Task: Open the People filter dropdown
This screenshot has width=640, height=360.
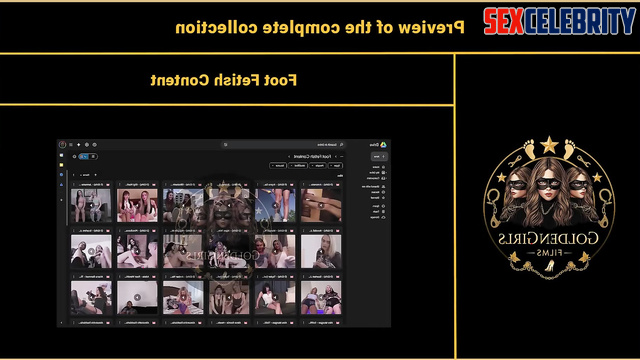Action: point(318,166)
